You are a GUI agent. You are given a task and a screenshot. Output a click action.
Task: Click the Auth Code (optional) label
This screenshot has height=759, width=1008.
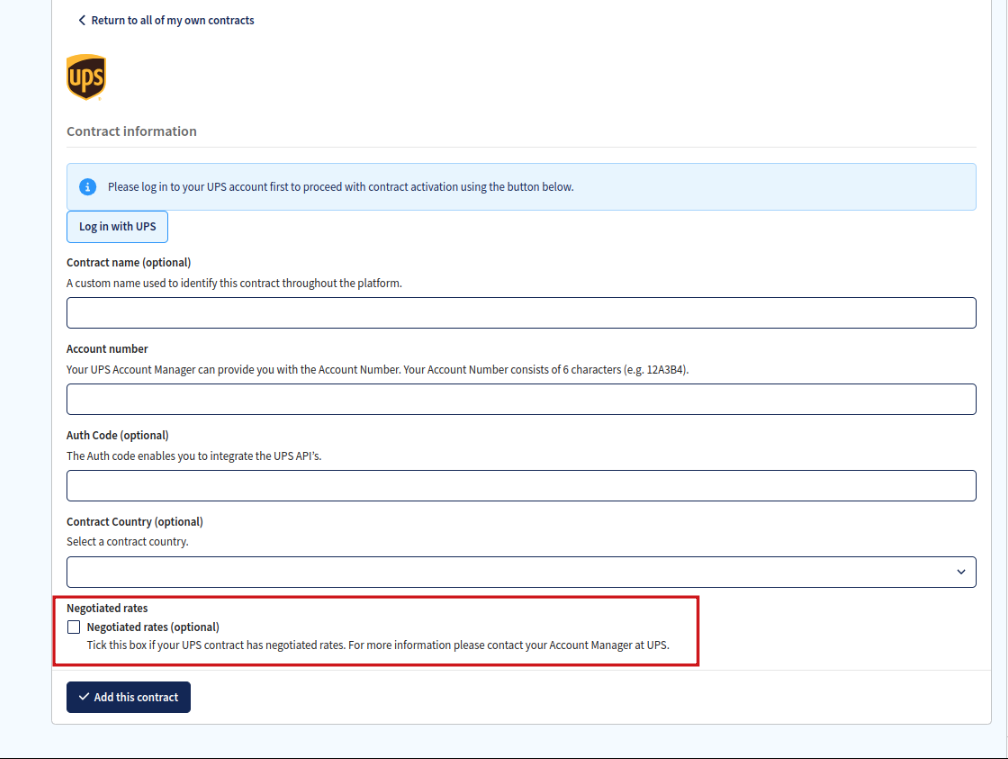pos(118,435)
